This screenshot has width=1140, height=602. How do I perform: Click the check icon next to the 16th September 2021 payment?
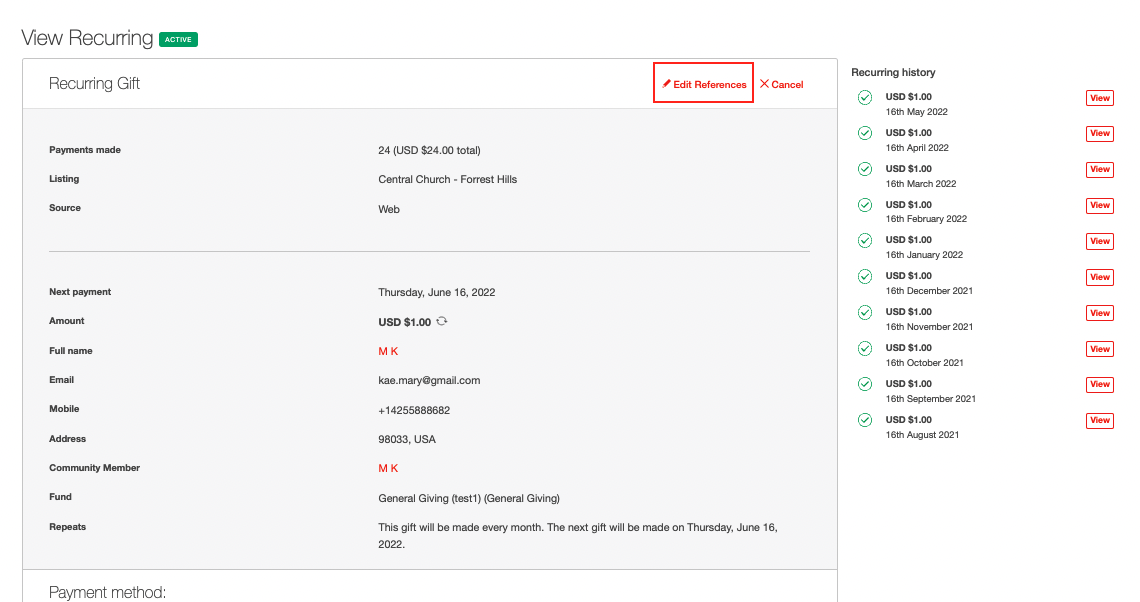point(864,384)
